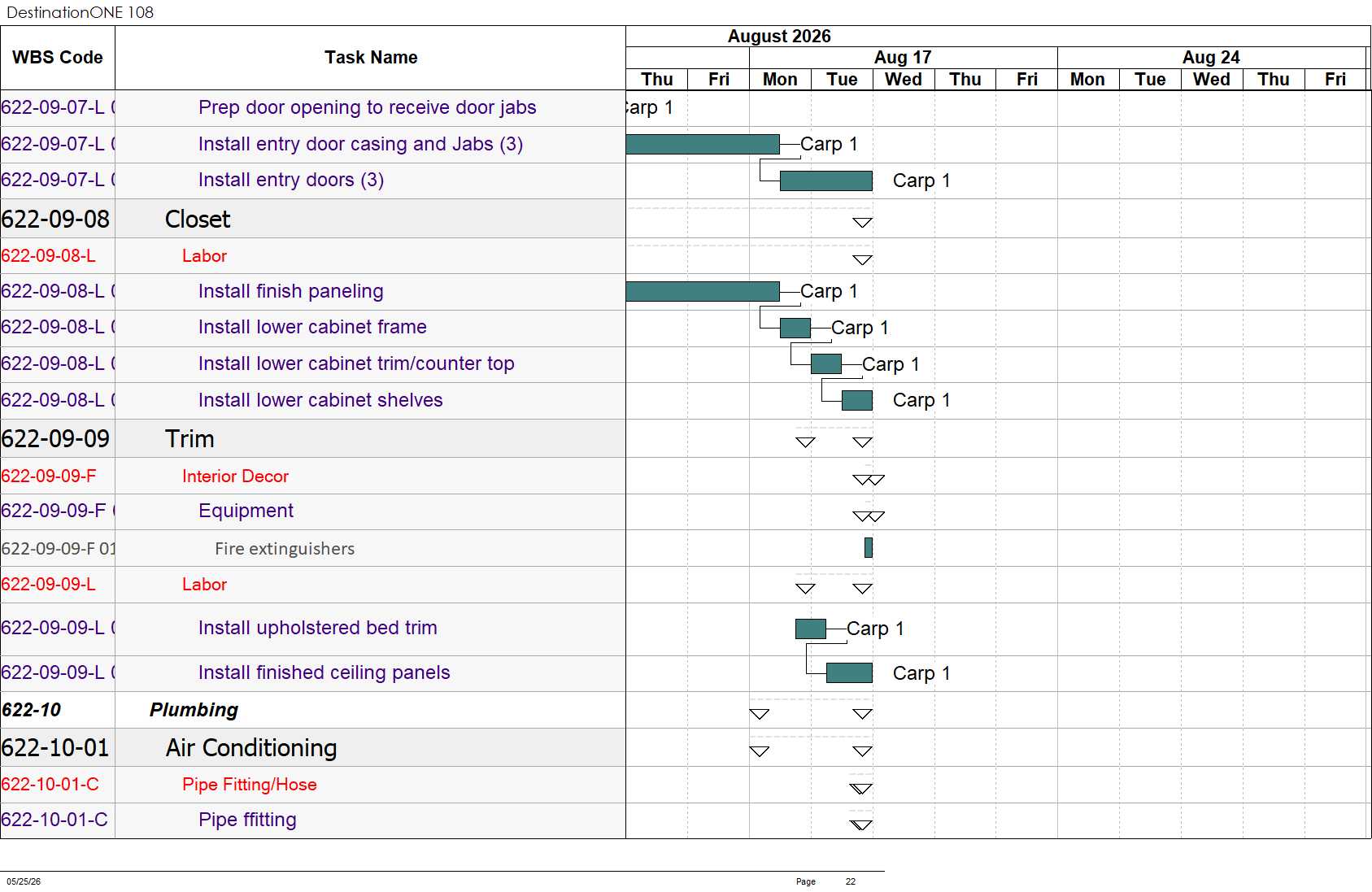
Task: Click the Plumbing summary start marker
Action: [x=759, y=714]
